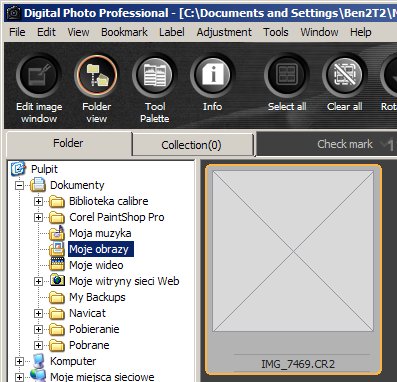Click the My Backups folder icon
Viewport: 397px width, 382px height.
[x=57, y=297]
